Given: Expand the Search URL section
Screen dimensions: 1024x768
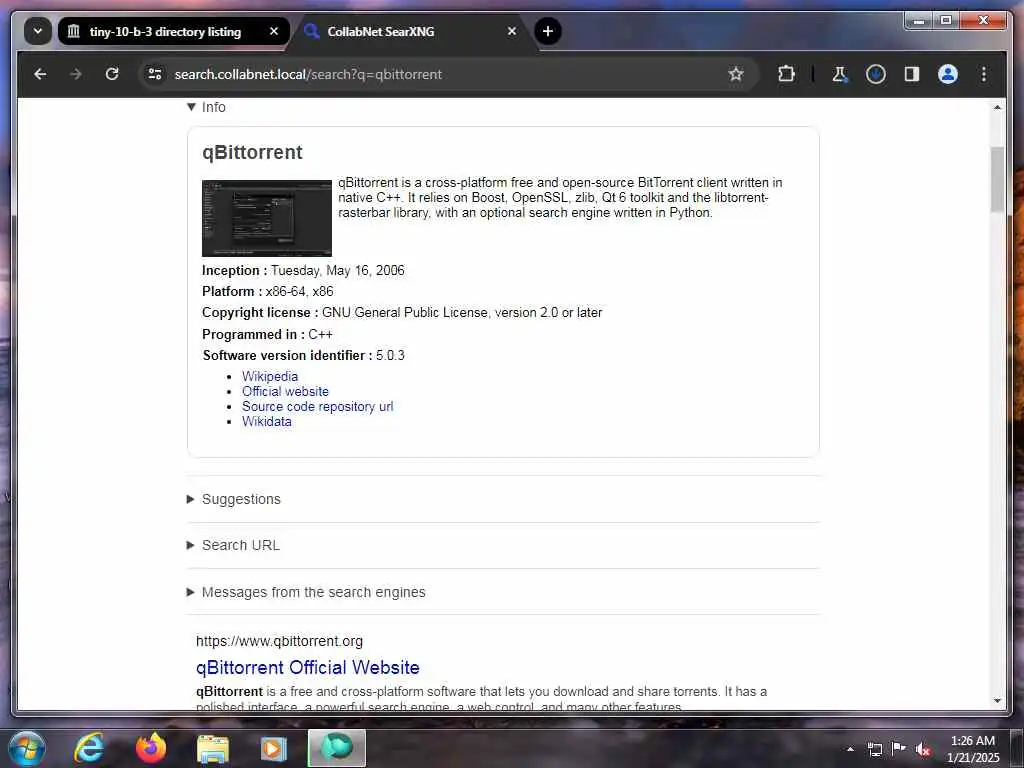Looking at the screenshot, I should pyautogui.click(x=233, y=545).
